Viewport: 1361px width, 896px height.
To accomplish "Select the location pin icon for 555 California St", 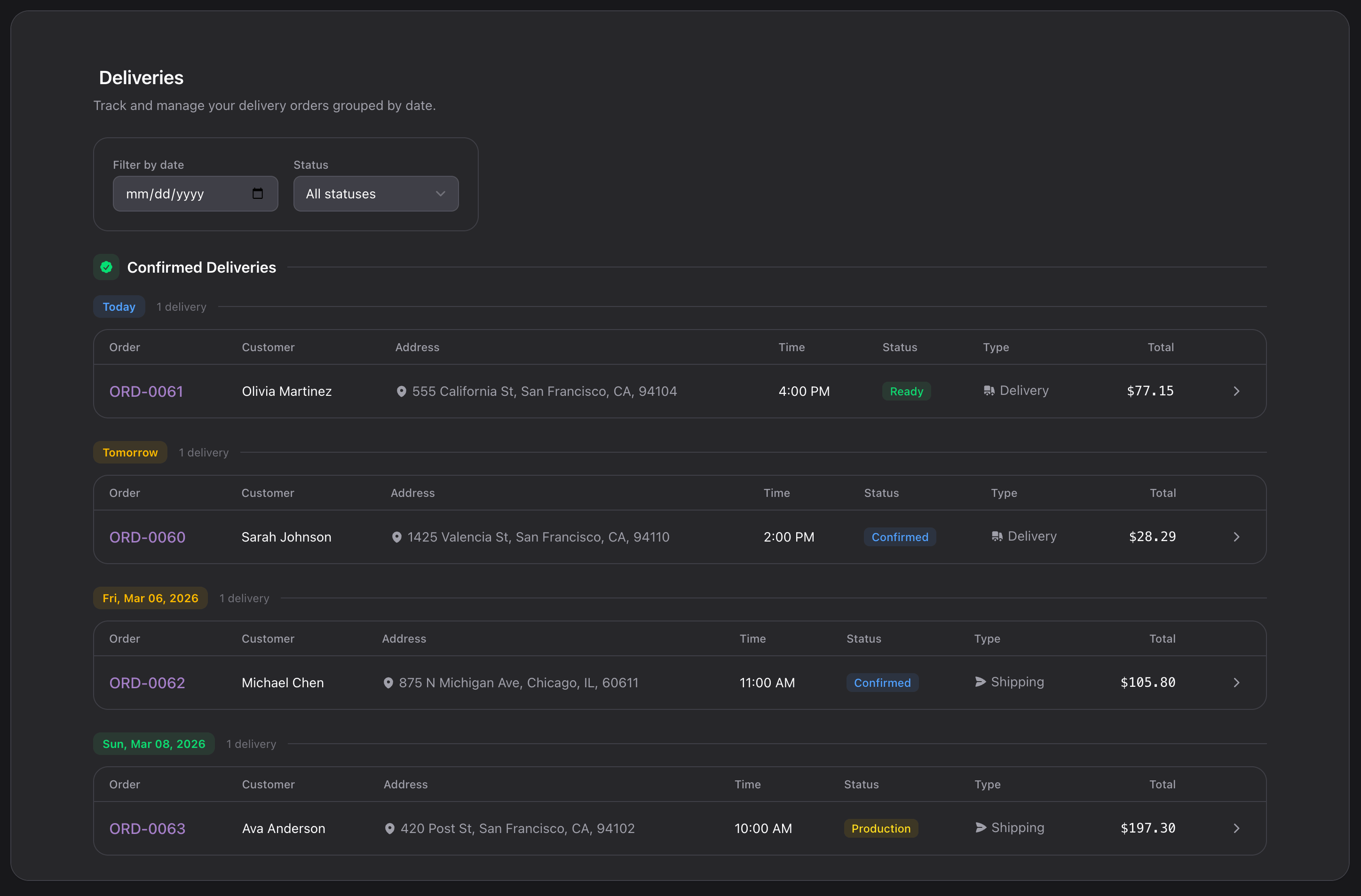I will tap(402, 392).
